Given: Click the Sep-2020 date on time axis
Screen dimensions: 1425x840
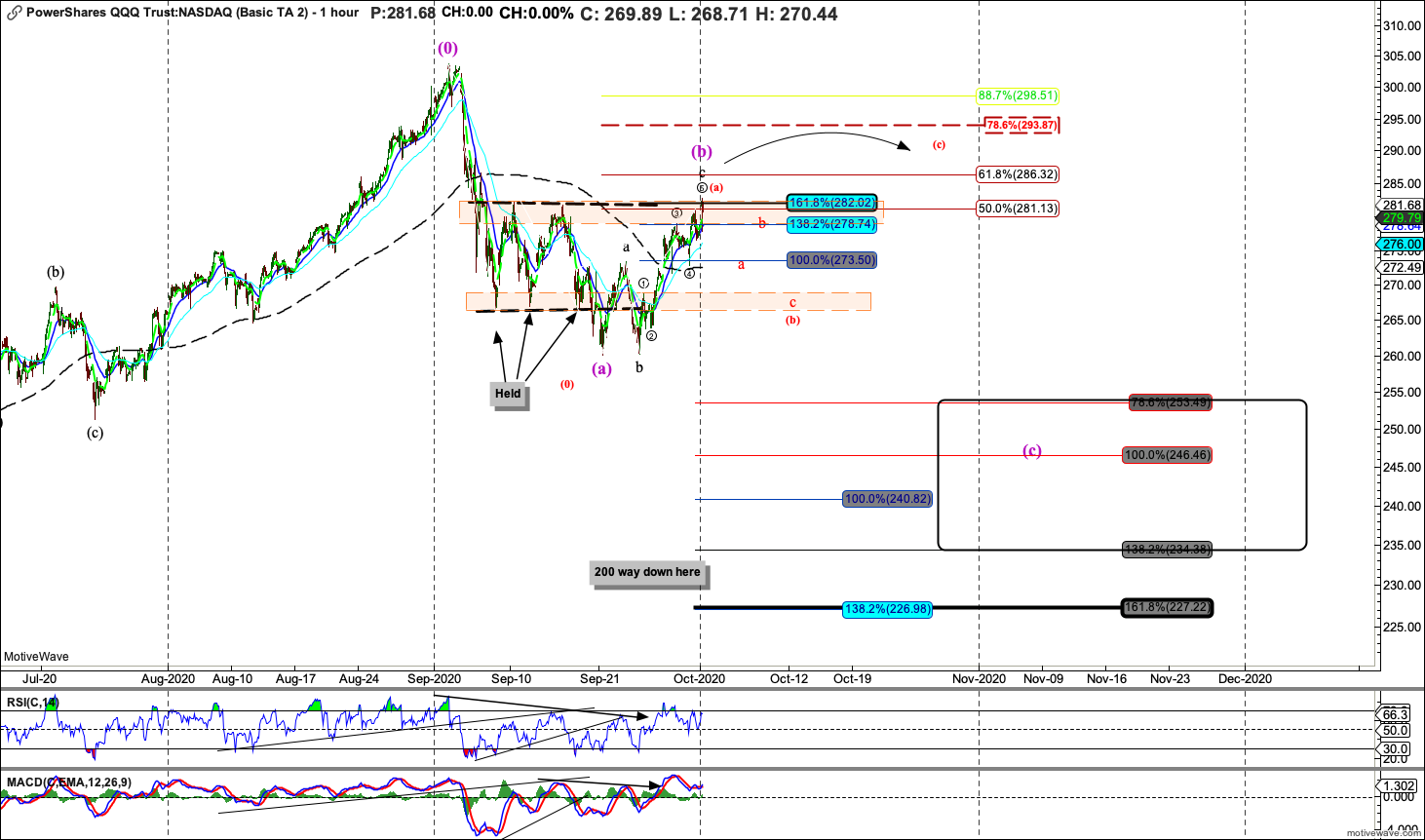Looking at the screenshot, I should click(435, 678).
